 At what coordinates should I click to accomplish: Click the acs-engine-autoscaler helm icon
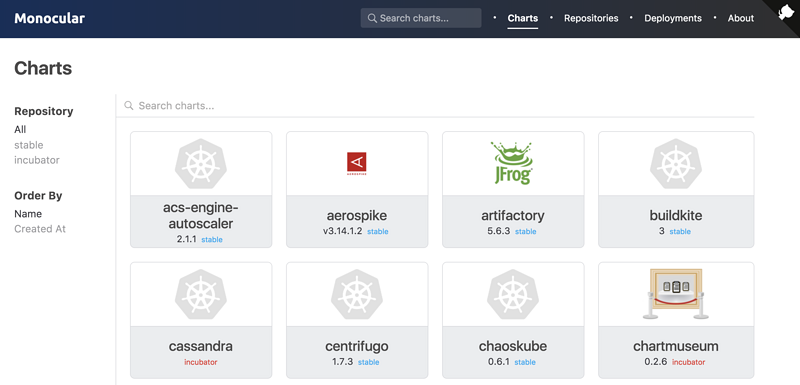point(201,164)
